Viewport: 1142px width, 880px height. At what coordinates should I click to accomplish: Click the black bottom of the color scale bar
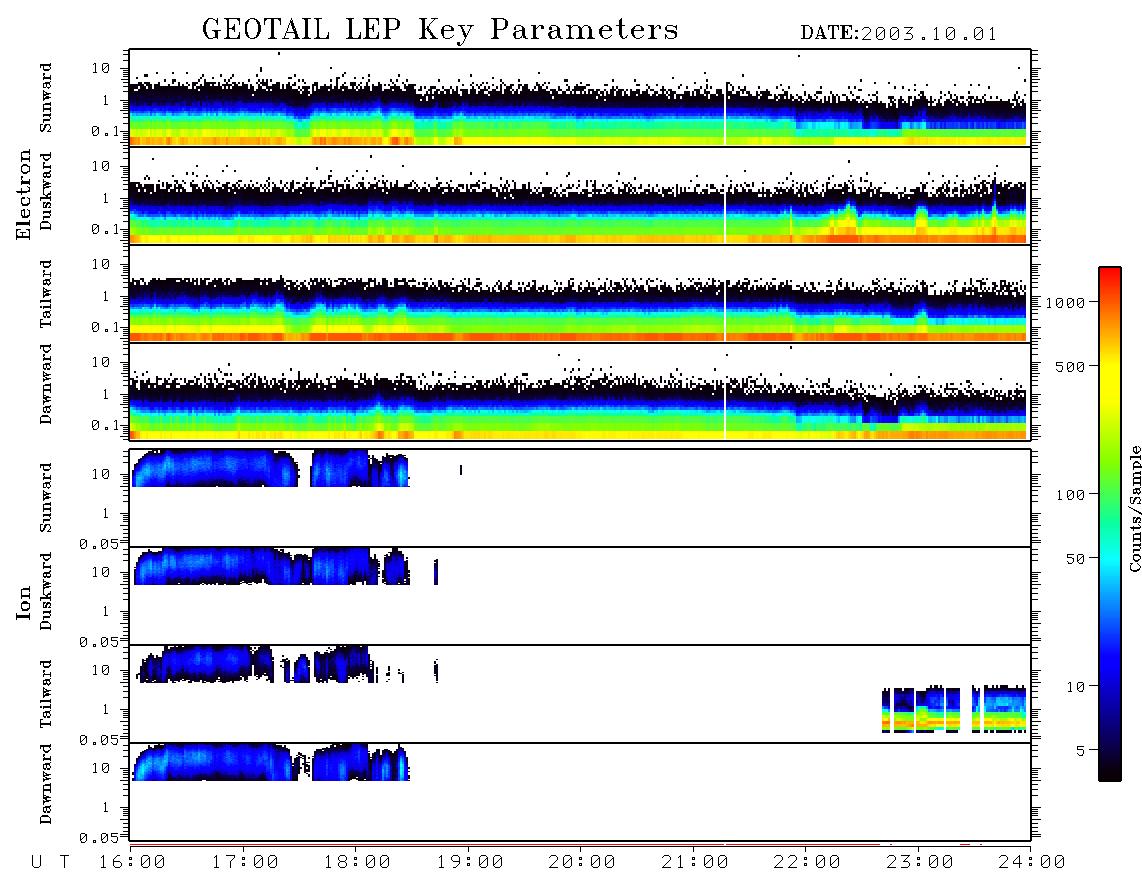pyautogui.click(x=1109, y=772)
